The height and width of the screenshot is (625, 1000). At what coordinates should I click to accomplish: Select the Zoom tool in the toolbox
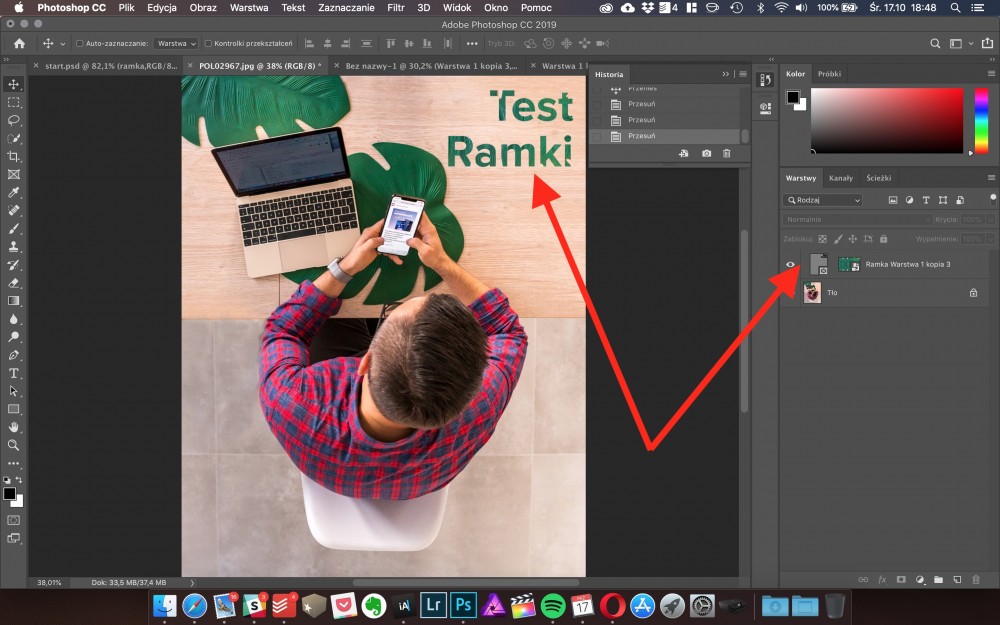pos(13,445)
